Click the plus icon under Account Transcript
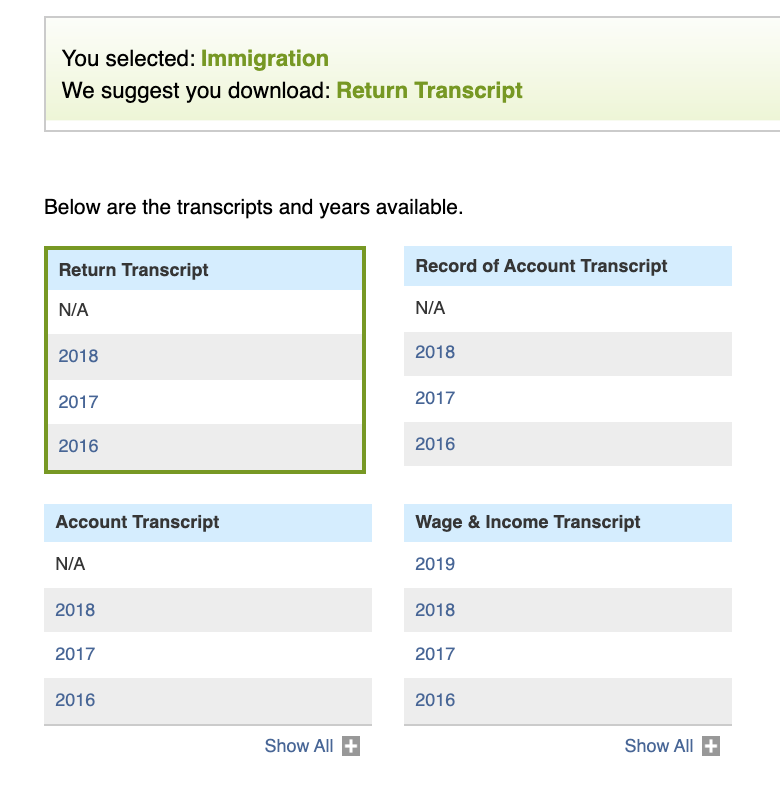 tap(351, 746)
